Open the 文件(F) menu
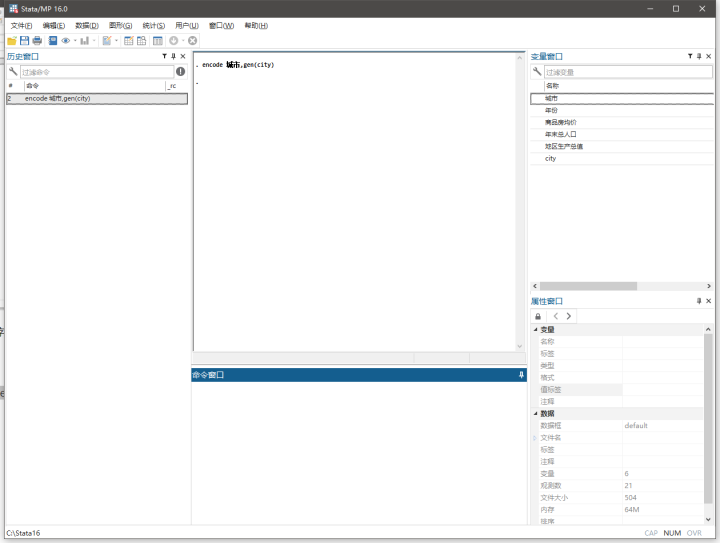 tap(21, 26)
